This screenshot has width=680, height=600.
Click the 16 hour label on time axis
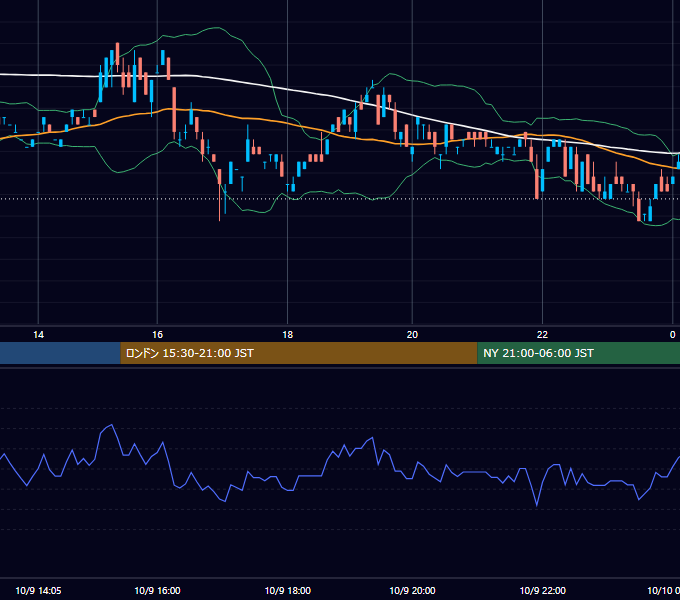pos(157,335)
